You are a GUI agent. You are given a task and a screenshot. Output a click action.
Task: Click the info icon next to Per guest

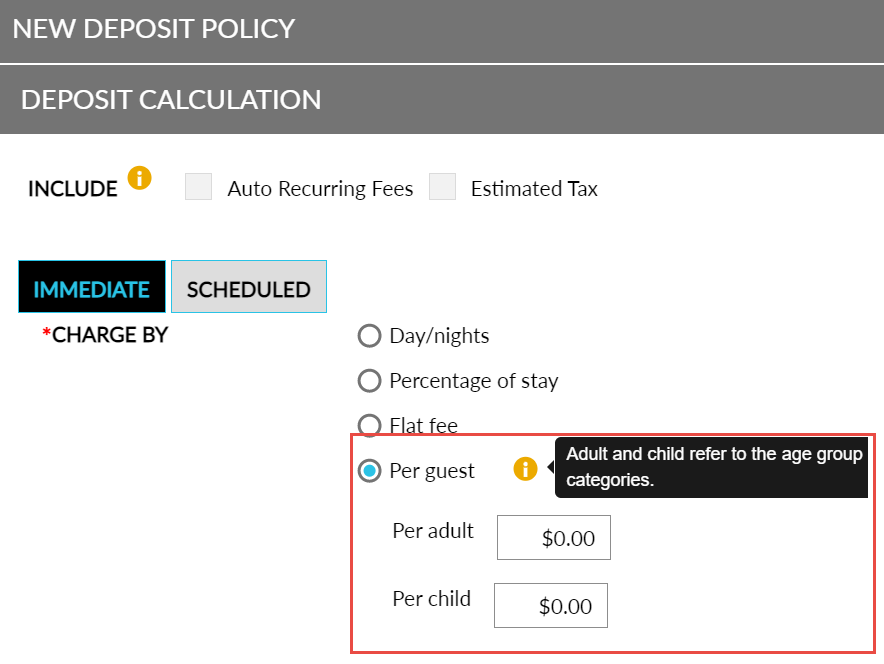(525, 468)
